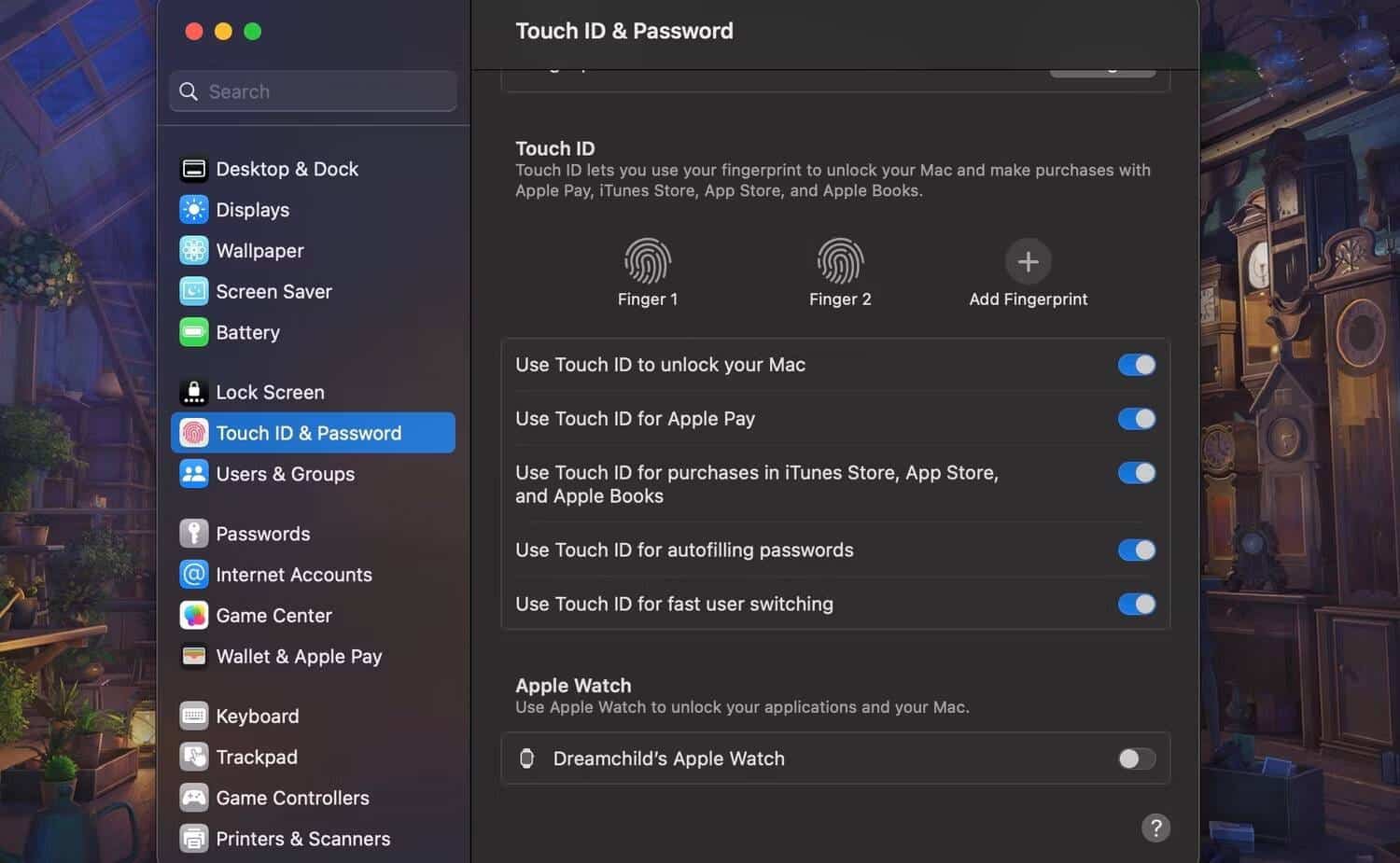Turn off Use Touch ID for Apple Pay

[x=1136, y=419]
